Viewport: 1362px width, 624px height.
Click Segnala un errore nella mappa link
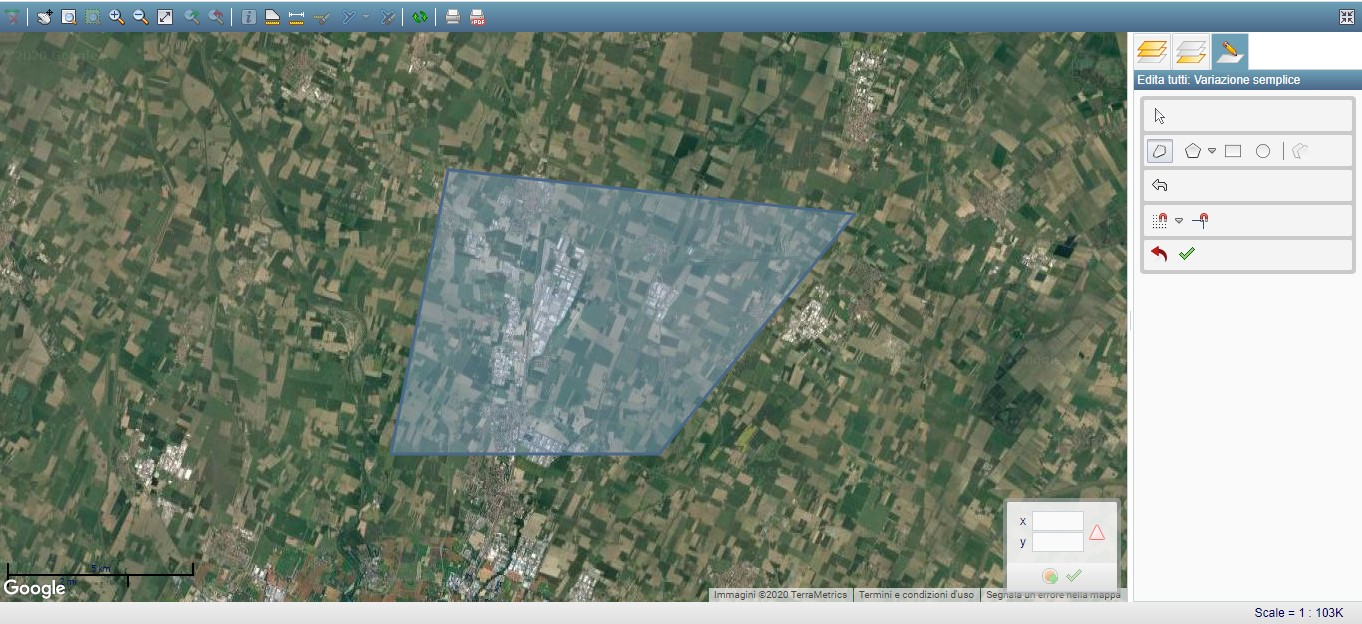tap(1054, 595)
